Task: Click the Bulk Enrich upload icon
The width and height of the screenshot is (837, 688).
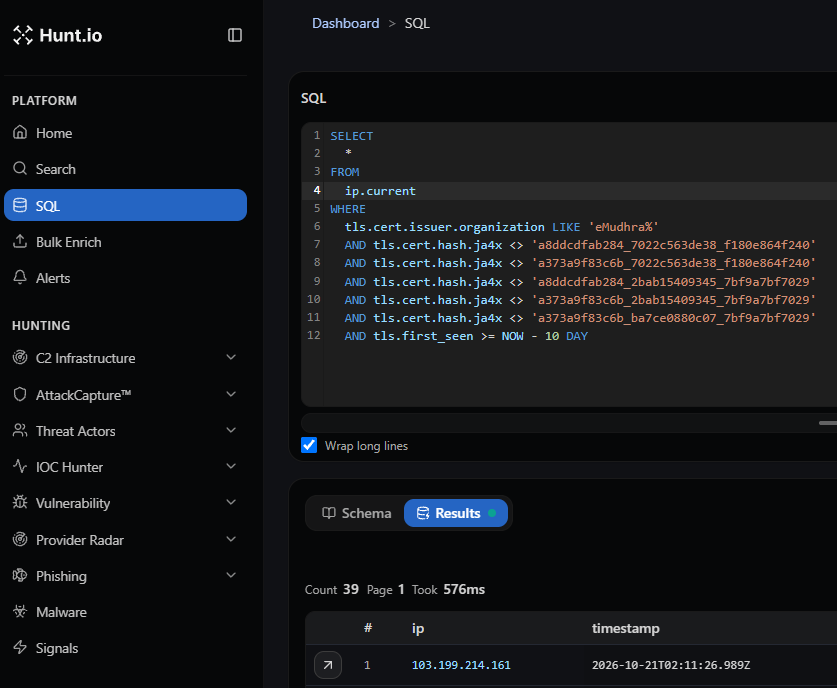Action: 20,242
